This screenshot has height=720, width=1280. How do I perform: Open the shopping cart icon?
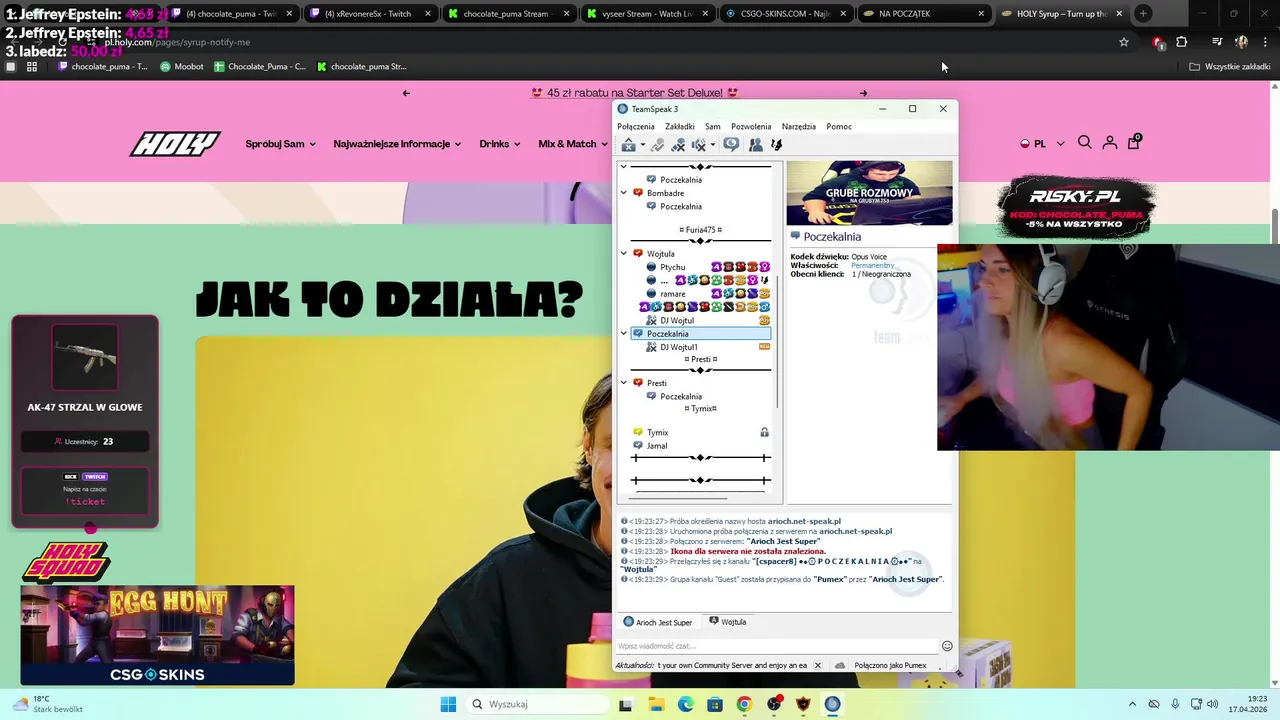[x=1134, y=142]
